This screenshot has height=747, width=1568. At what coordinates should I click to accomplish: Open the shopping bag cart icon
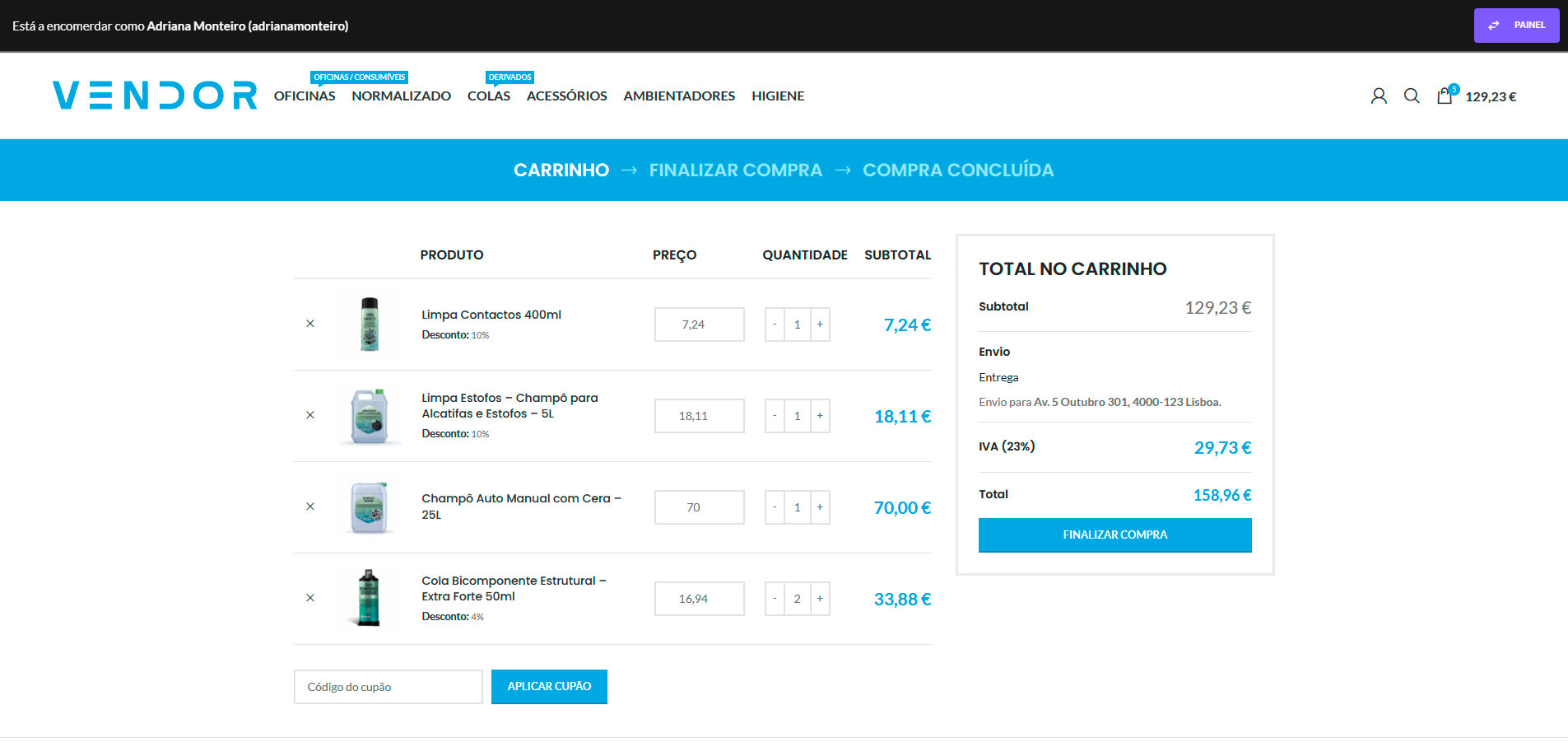coord(1445,96)
